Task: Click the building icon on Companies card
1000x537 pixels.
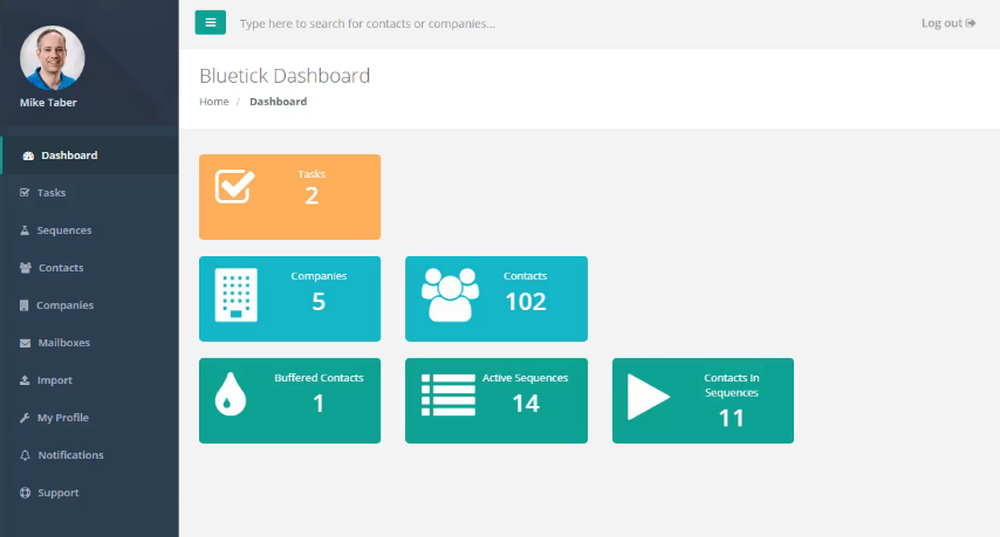Action: click(x=236, y=295)
